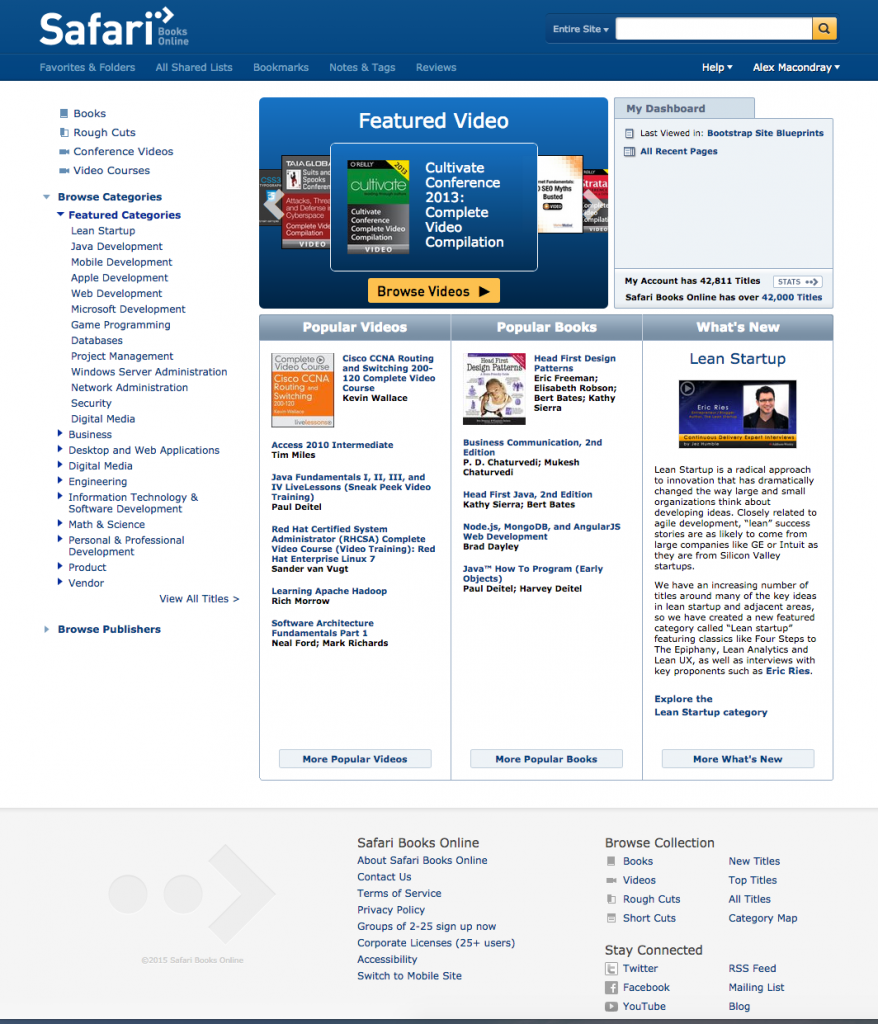878x1024 pixels.
Task: Open Learning Apache Hadoop video link
Action: click(329, 591)
